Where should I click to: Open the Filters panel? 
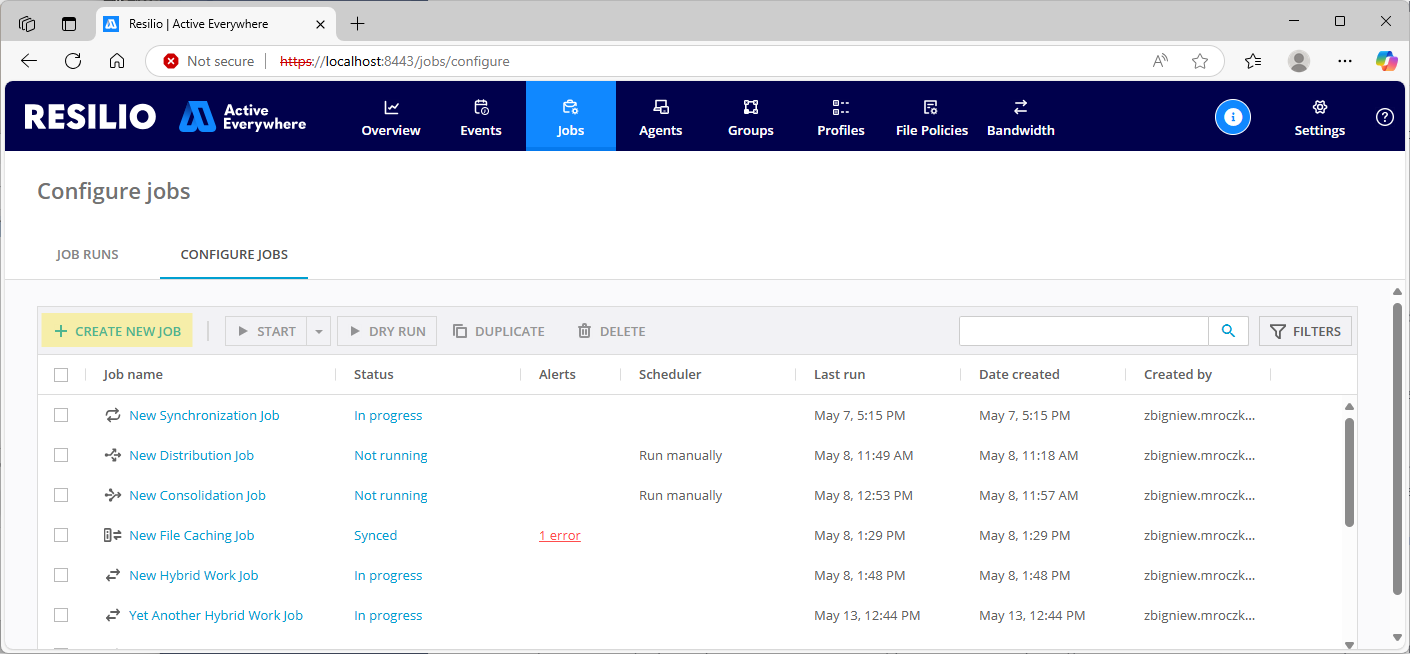tap(1305, 331)
